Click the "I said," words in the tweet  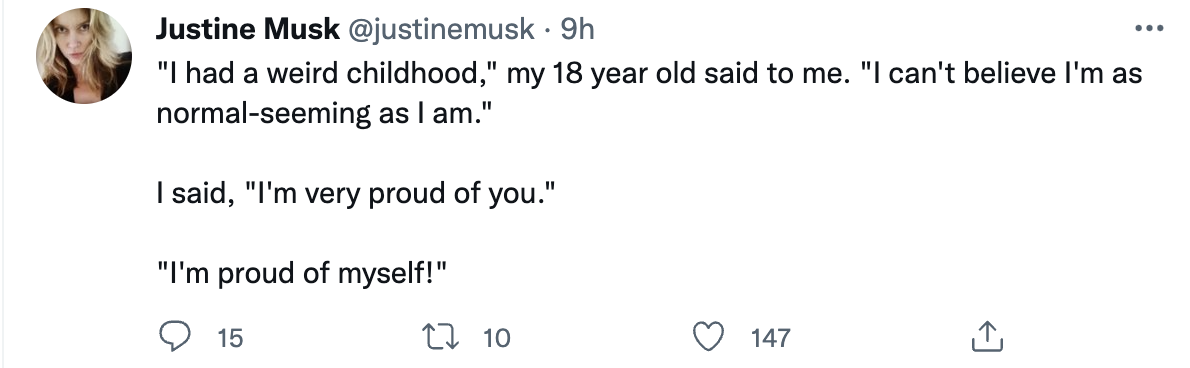195,194
